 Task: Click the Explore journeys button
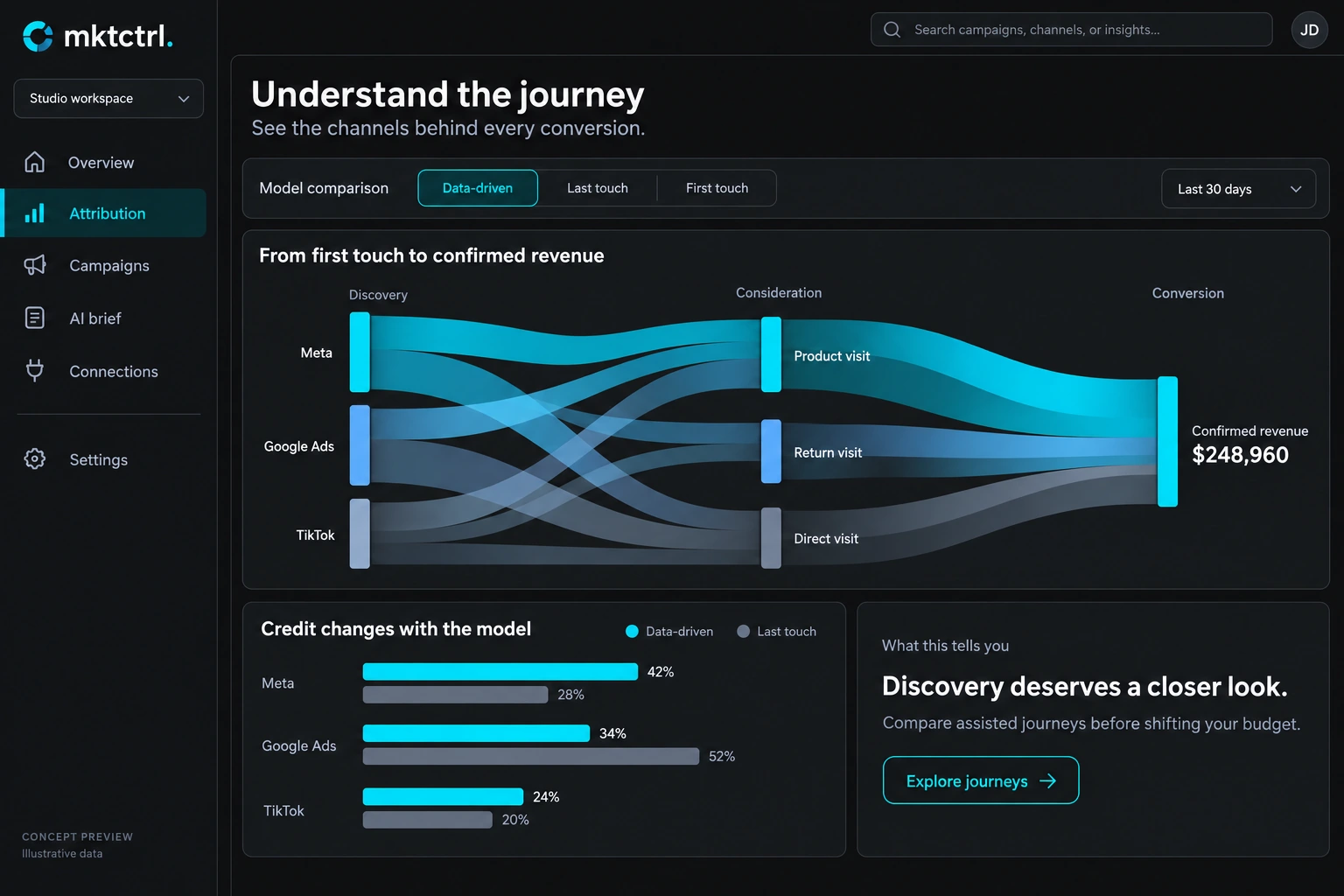click(981, 780)
